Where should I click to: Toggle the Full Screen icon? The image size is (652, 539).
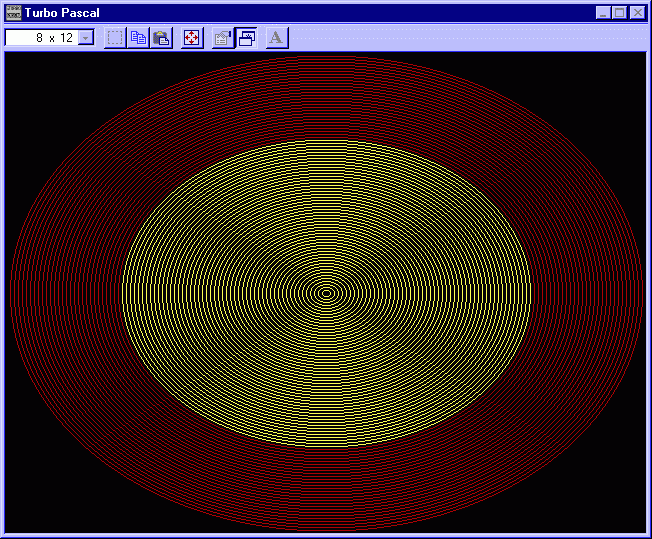click(x=192, y=38)
